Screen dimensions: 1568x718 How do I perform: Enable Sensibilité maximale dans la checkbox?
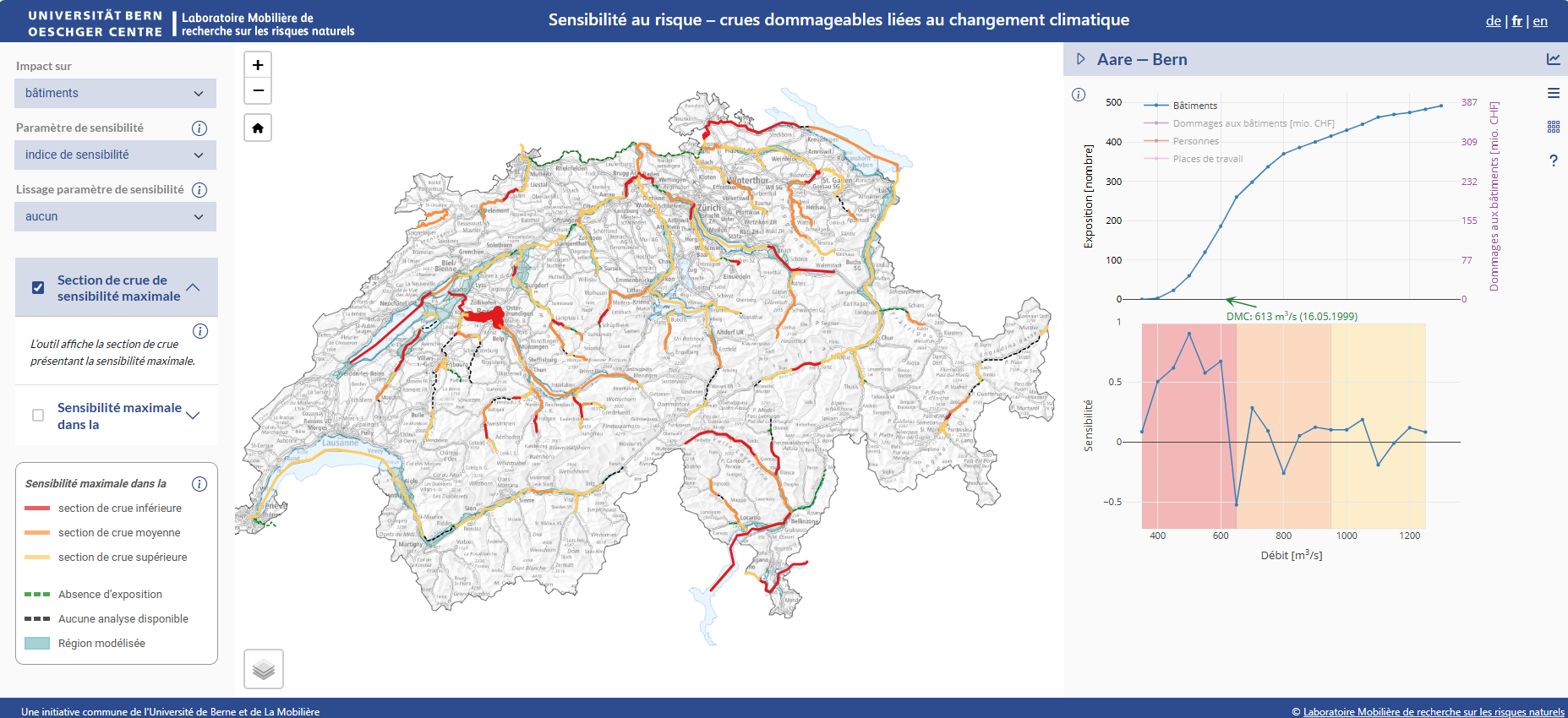(38, 415)
